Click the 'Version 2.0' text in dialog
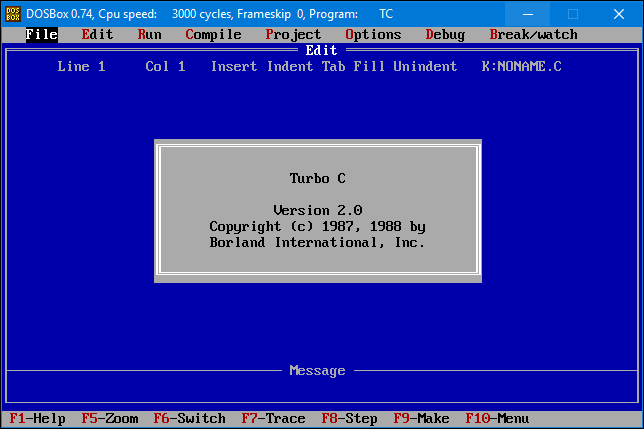The width and height of the screenshot is (644, 429). (317, 211)
